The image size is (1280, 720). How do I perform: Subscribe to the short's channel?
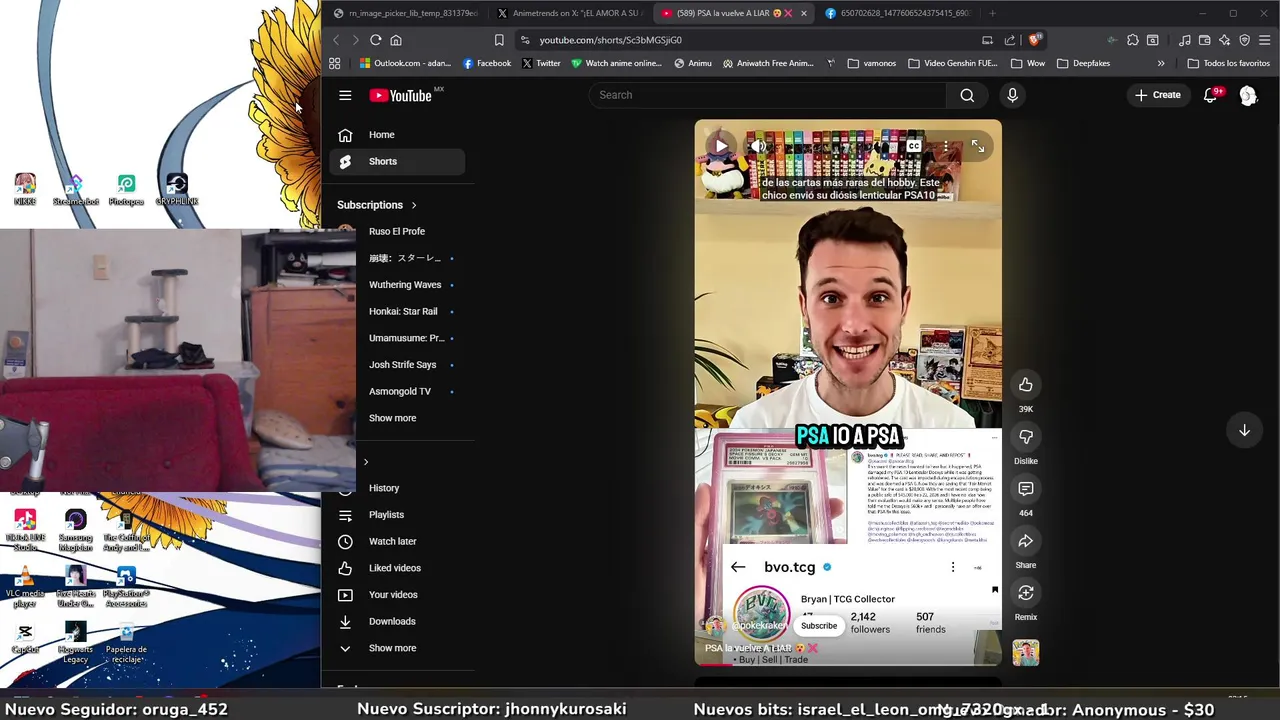click(x=818, y=626)
